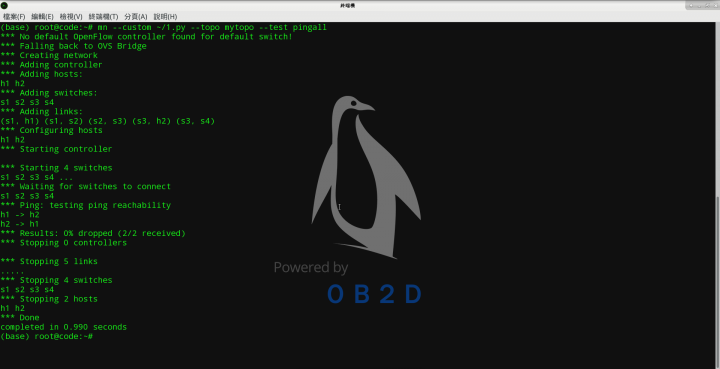Click the final '(base) root@code:~#' prompt
720x369 pixels.
click(x=47, y=336)
